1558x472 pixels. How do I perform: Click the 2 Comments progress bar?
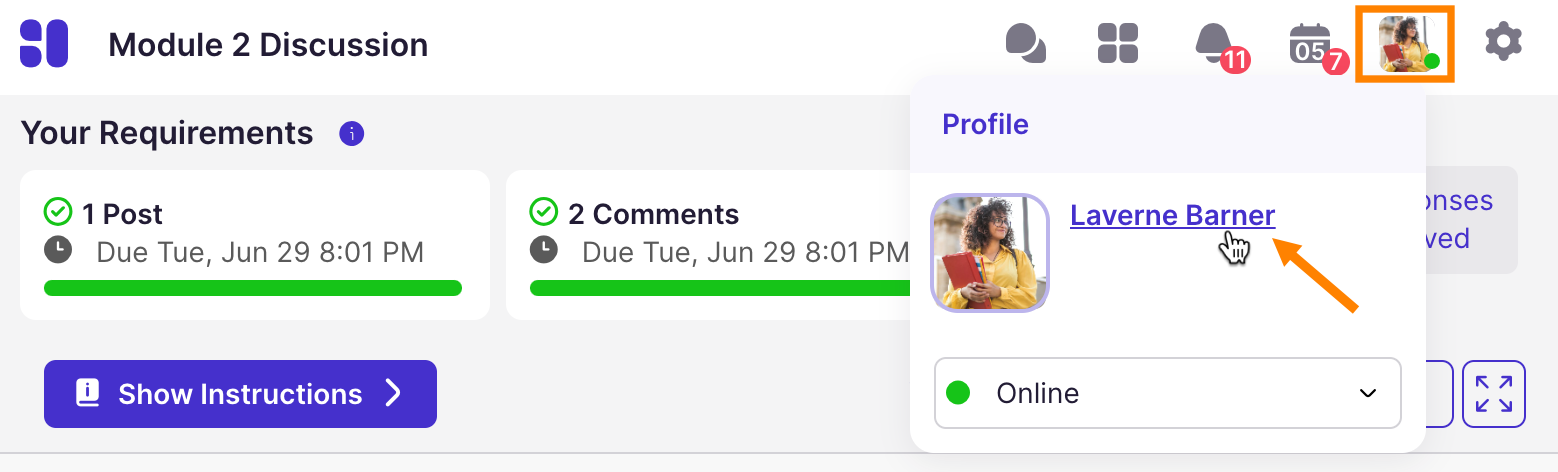click(715, 288)
